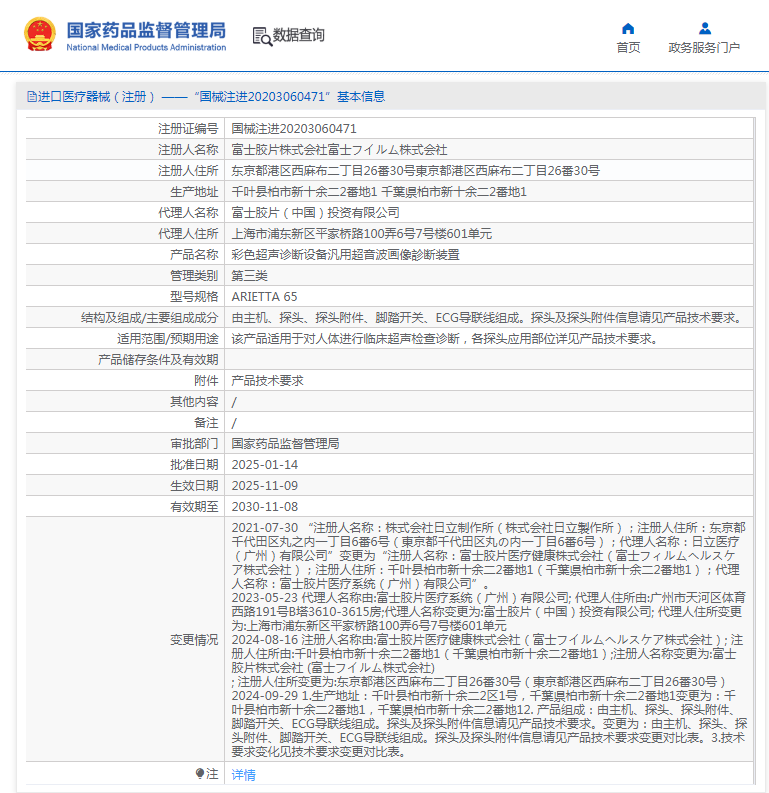
Task: Open the 详情 link in the 注 row
Action: (244, 775)
